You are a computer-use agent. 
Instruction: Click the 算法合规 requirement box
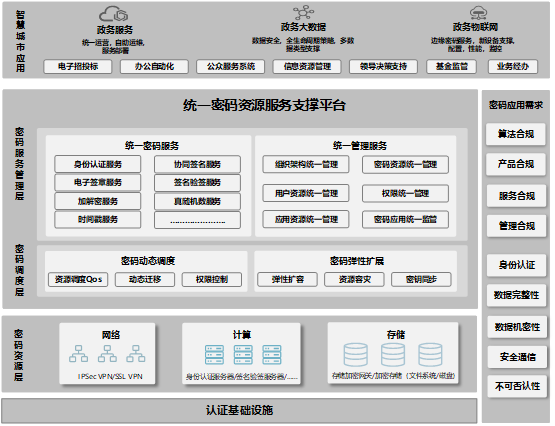516,134
